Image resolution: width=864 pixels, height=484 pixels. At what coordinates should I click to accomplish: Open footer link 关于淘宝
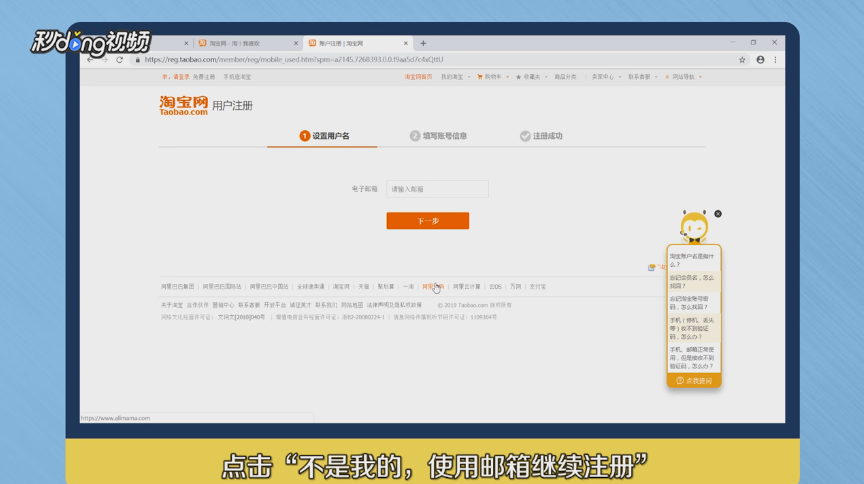172,305
